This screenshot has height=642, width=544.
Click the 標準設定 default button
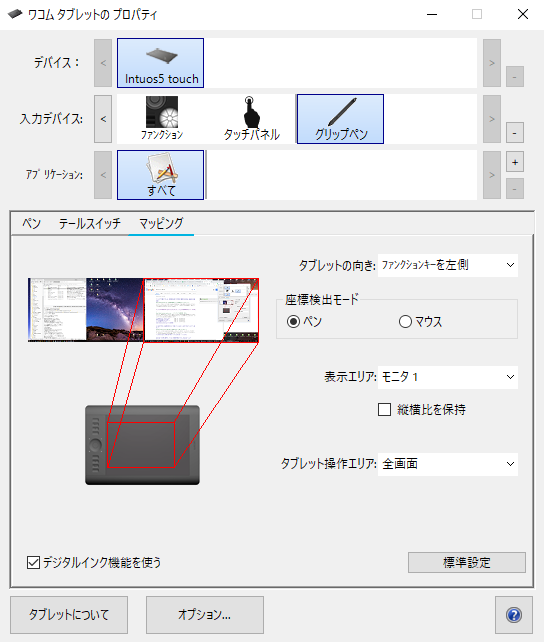(467, 562)
